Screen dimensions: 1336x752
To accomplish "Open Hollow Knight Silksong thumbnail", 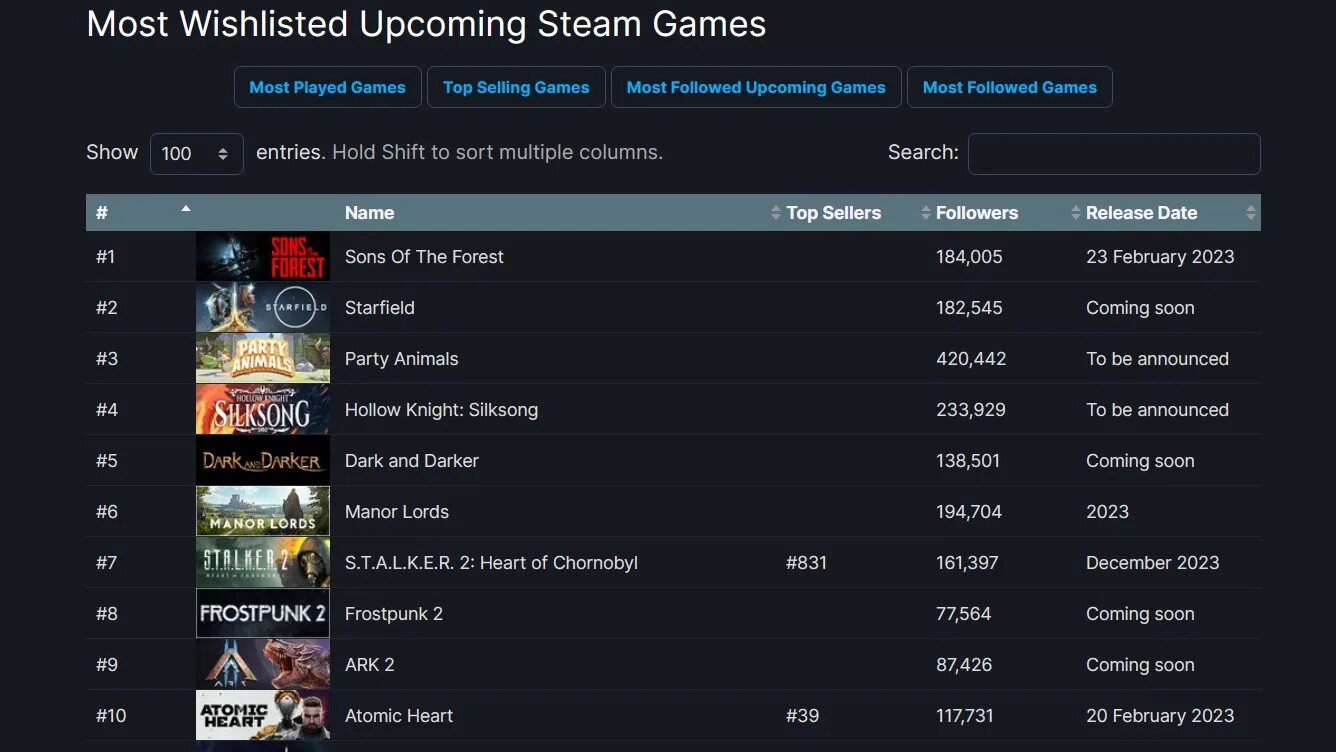I will [263, 409].
